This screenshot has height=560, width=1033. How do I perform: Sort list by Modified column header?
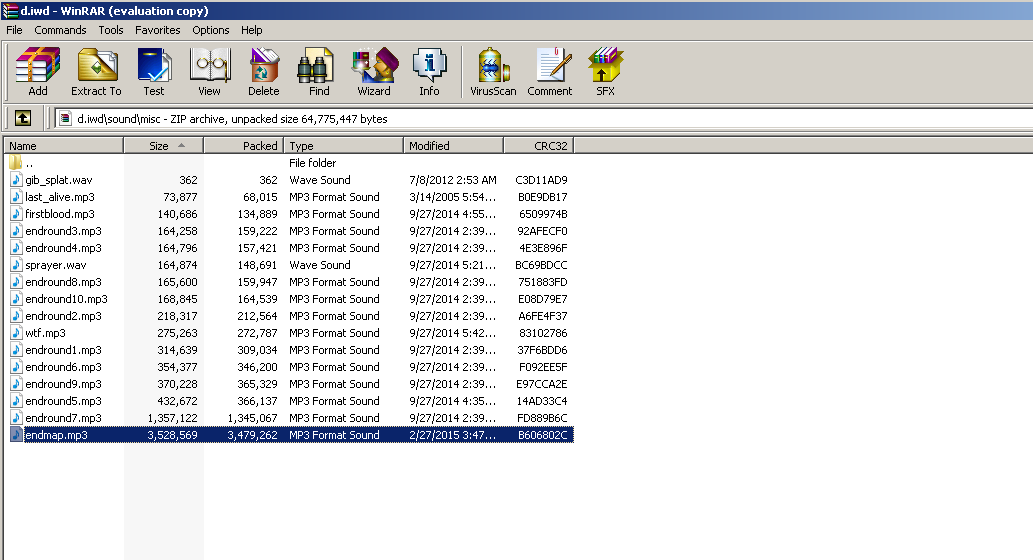pos(453,146)
